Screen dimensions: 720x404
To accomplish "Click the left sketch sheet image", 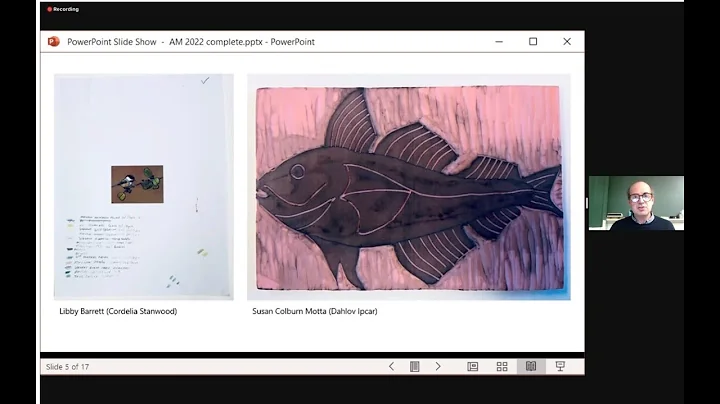I will point(144,187).
